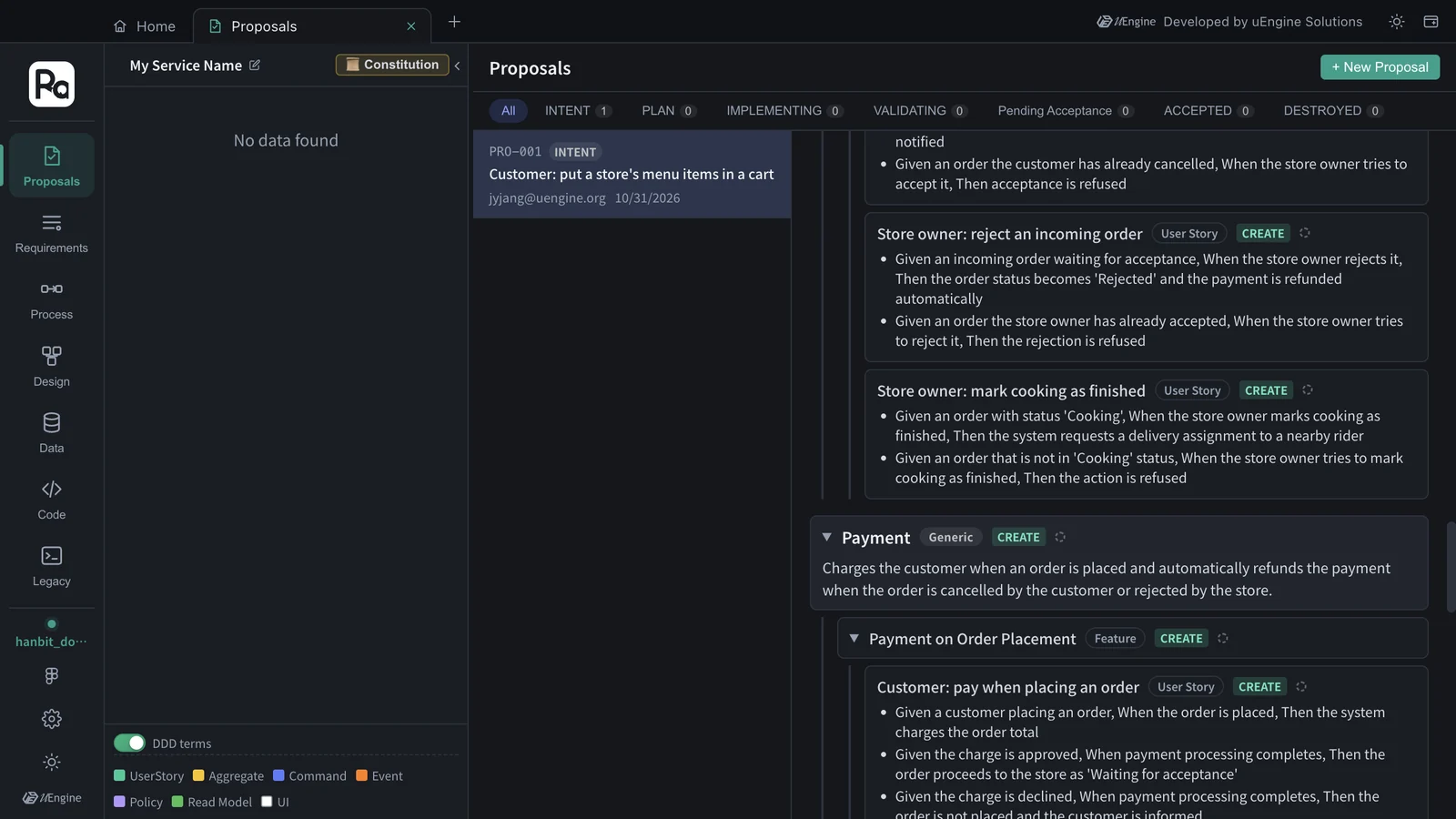Collapse the left panel with chevron

(457, 66)
